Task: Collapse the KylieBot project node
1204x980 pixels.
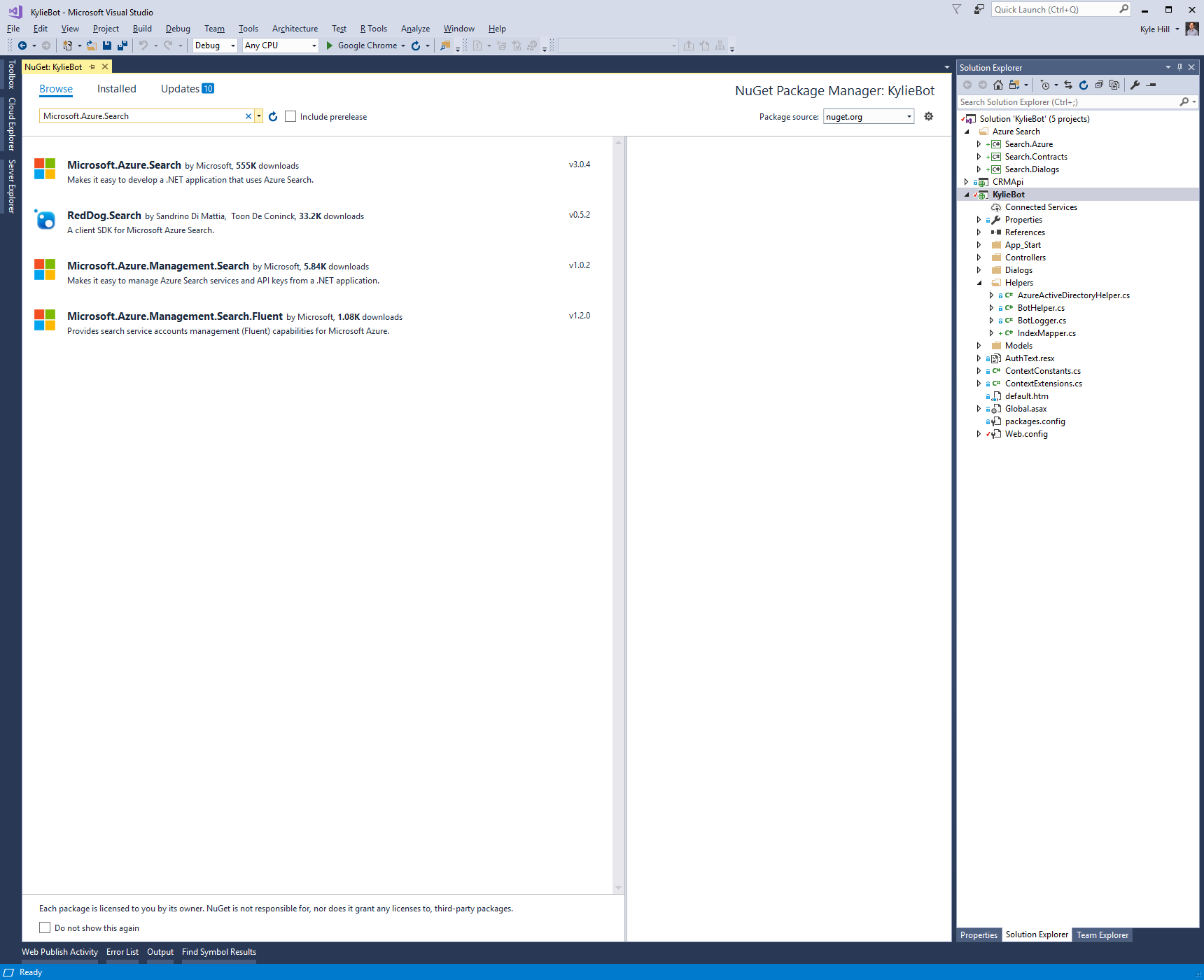Action: click(967, 195)
